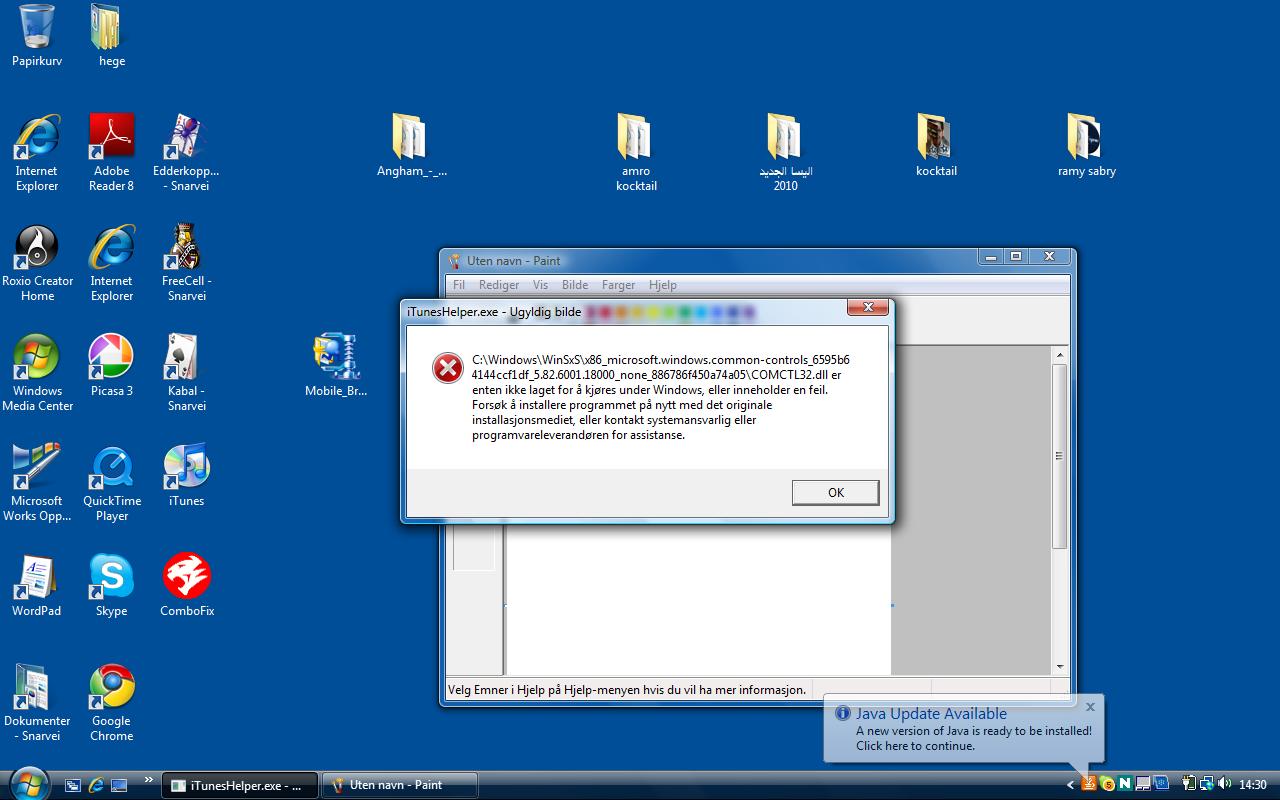Click the iTunesHelper.exe - Ugyldig bilde dialog title
The height and width of the screenshot is (800, 1280).
tap(494, 311)
